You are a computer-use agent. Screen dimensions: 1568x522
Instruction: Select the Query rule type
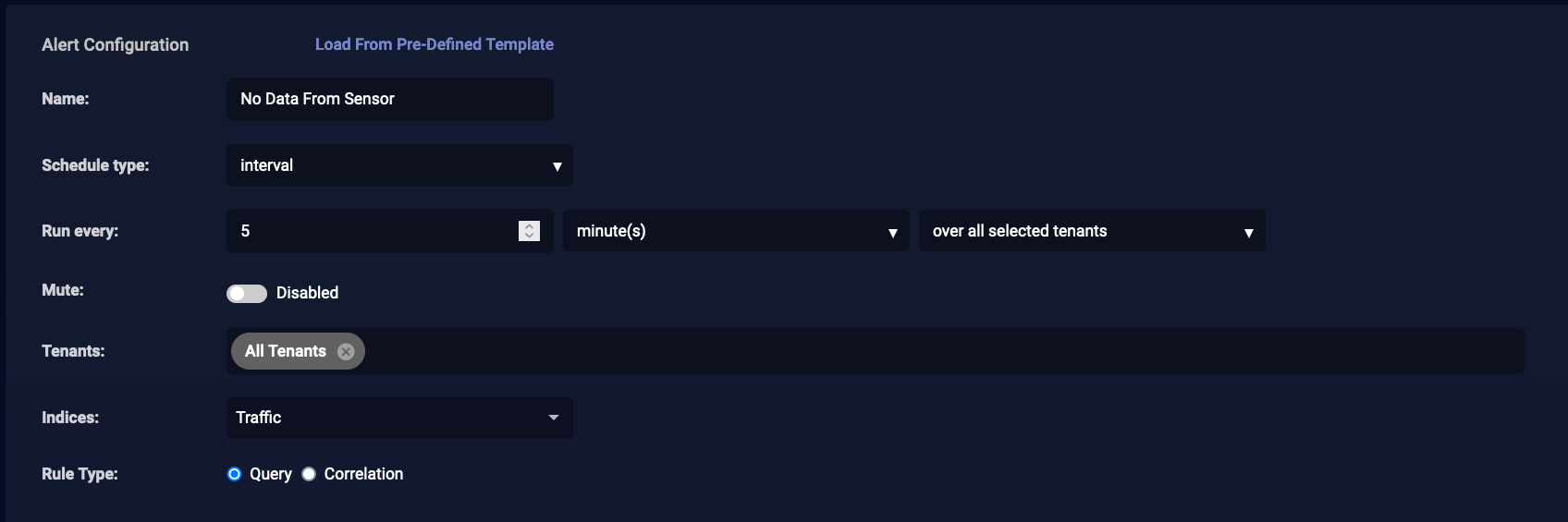pyautogui.click(x=235, y=474)
